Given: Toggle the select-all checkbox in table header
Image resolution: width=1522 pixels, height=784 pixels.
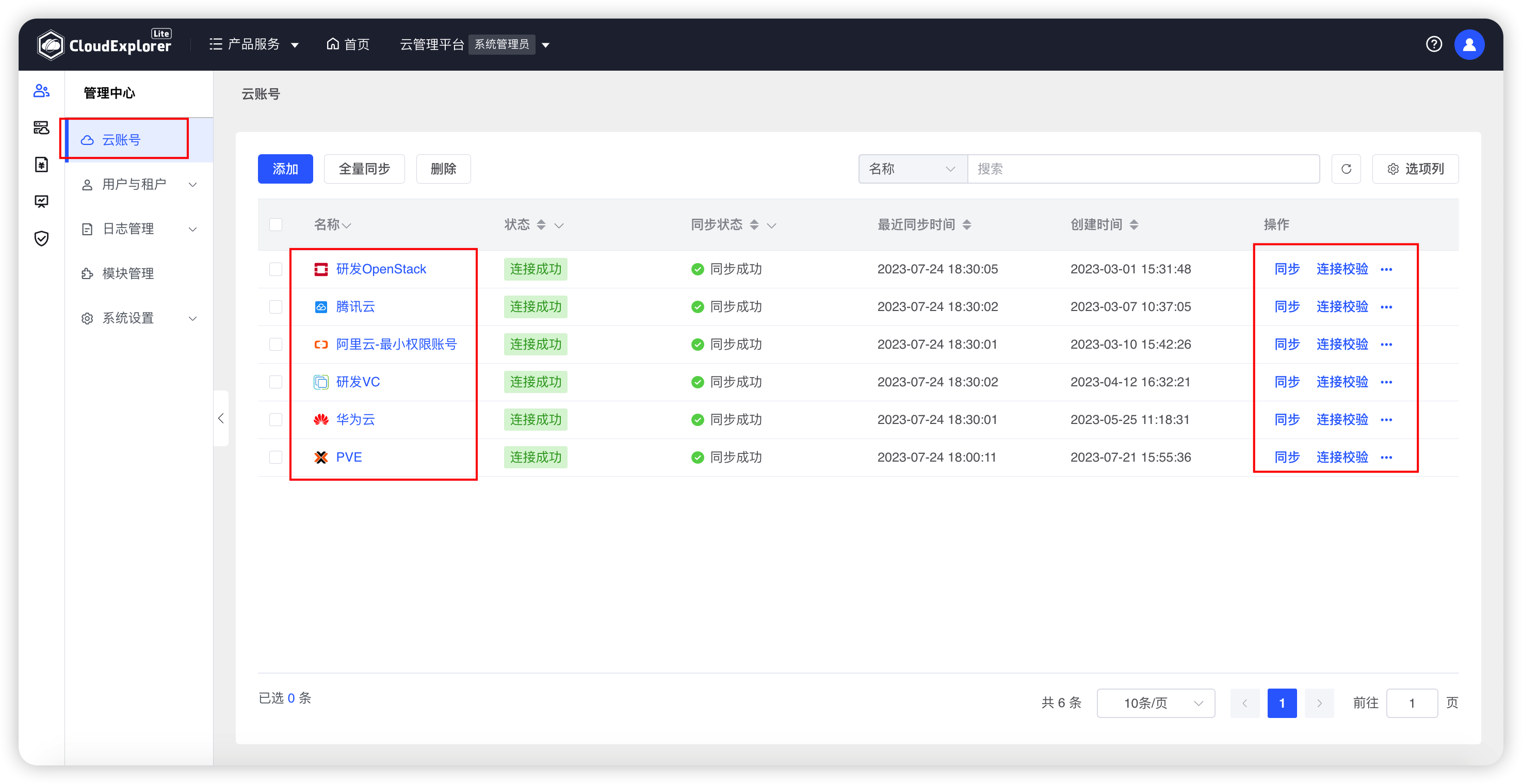Looking at the screenshot, I should (276, 224).
